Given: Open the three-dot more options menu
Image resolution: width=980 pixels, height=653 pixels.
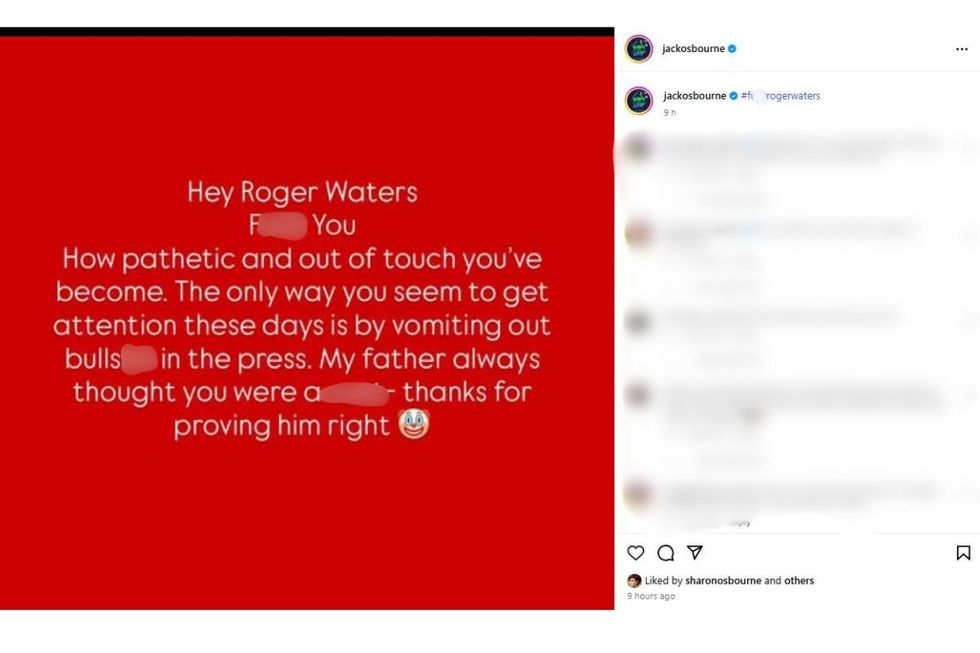Looking at the screenshot, I should 961,49.
